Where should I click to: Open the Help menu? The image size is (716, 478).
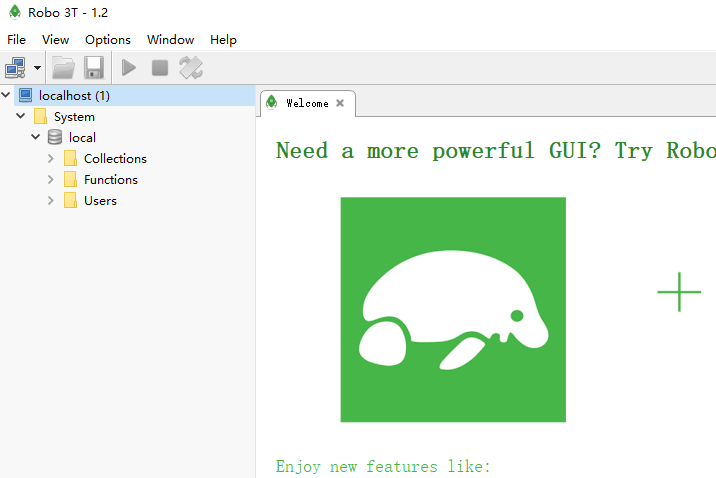click(x=223, y=40)
